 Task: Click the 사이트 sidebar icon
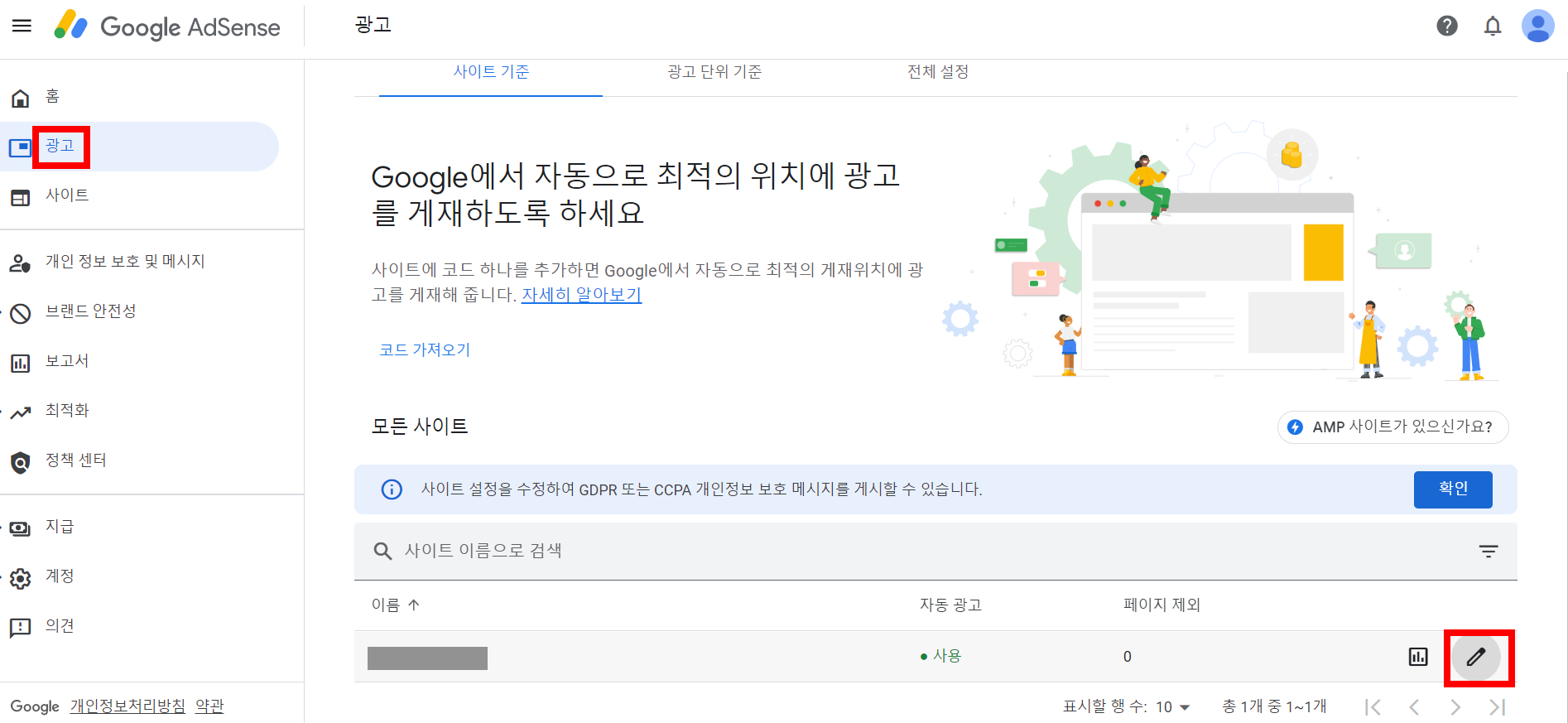pos(20,197)
